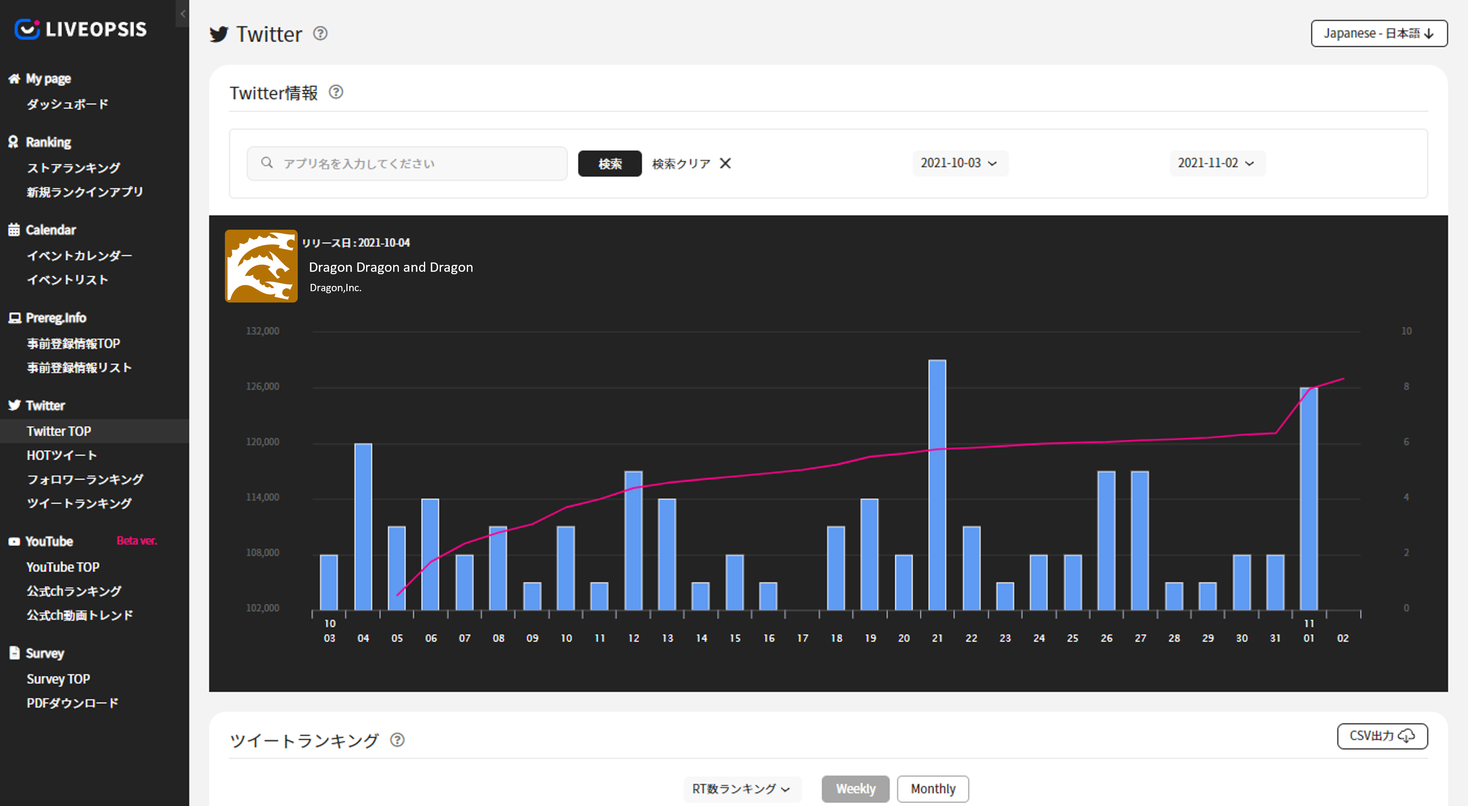Select the Monthly toggle
The width and height of the screenshot is (1468, 806).
933,789
